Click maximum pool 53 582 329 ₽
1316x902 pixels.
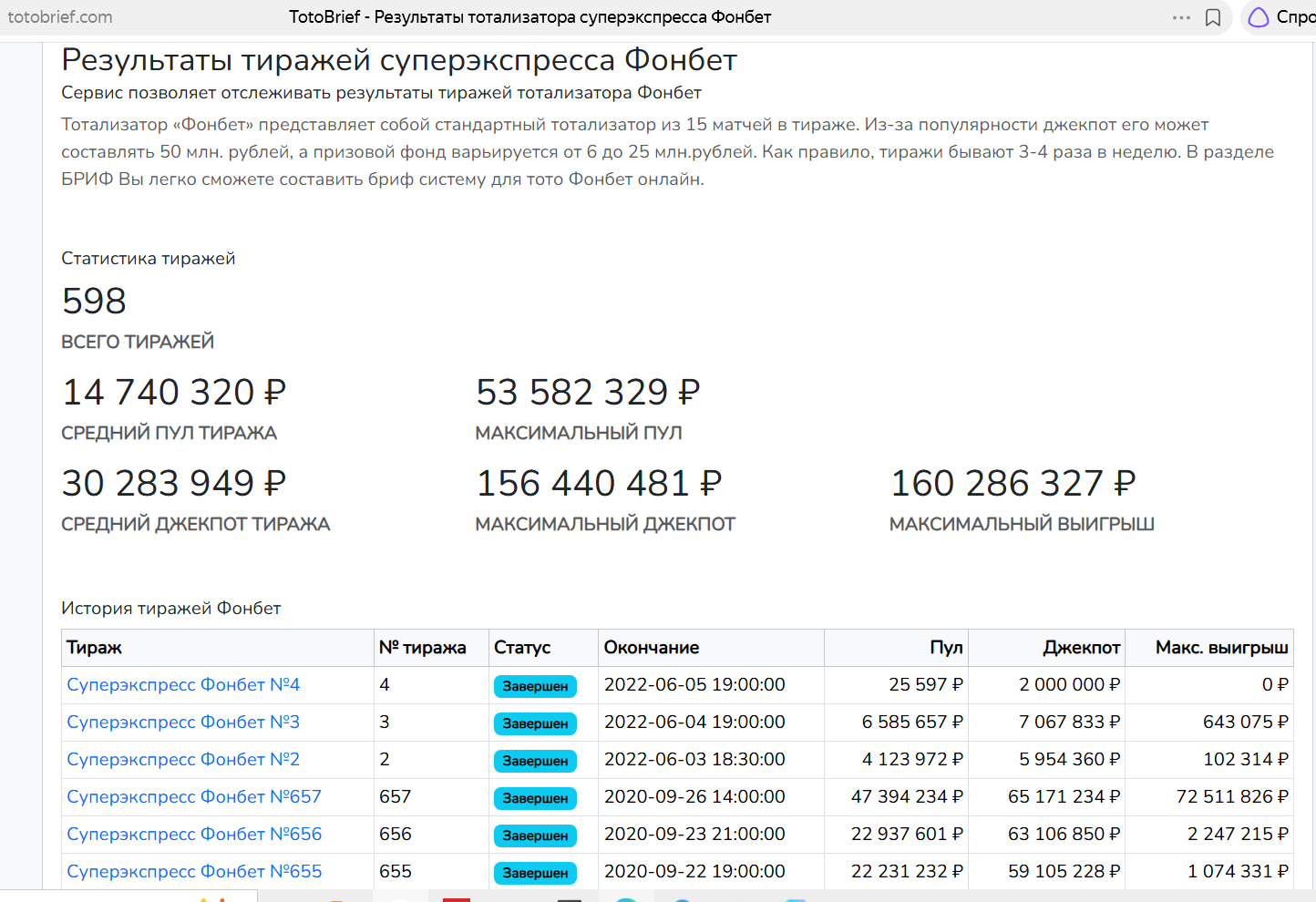coord(588,392)
